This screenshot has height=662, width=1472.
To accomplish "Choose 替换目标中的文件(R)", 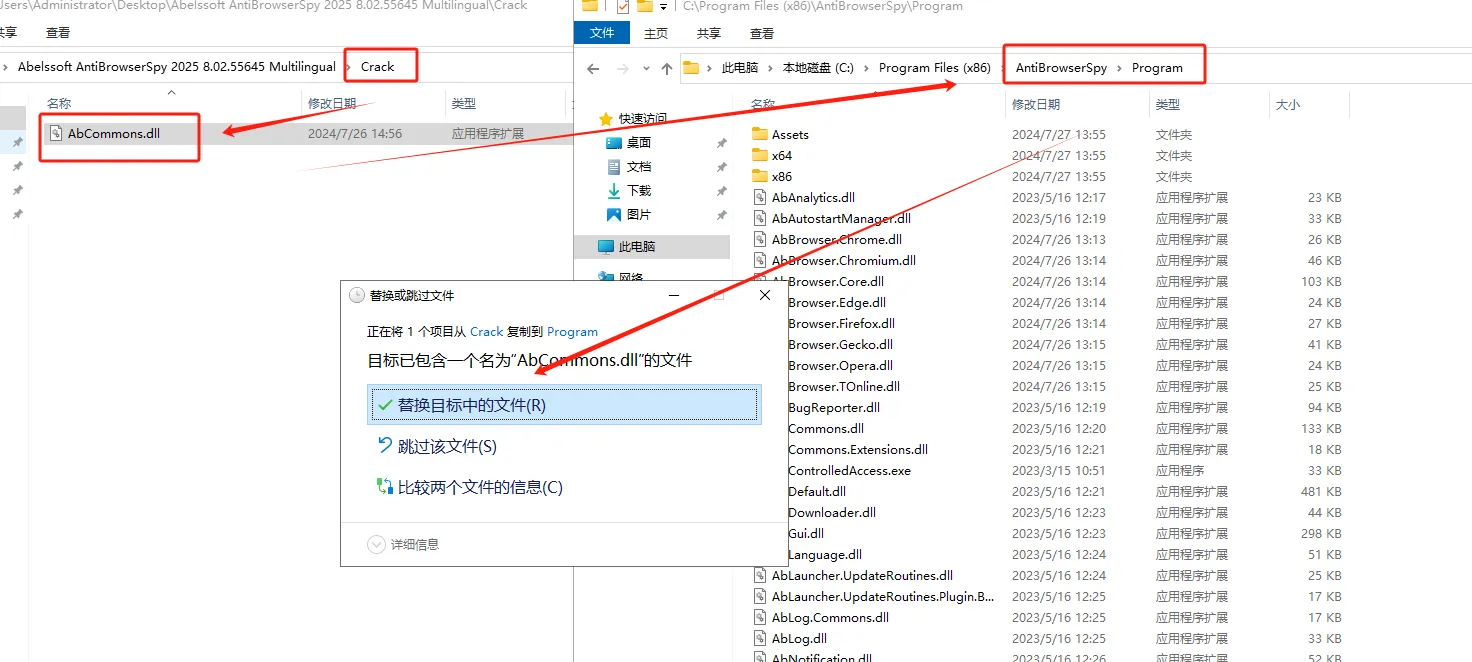I will (563, 405).
